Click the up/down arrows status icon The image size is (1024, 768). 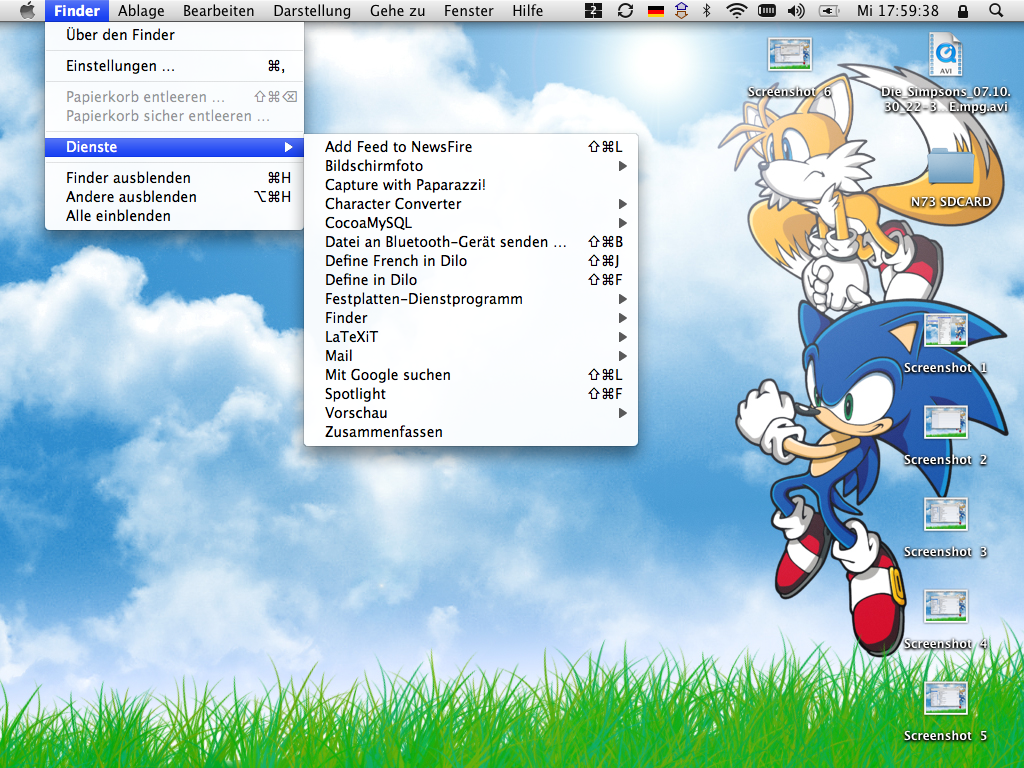682,10
